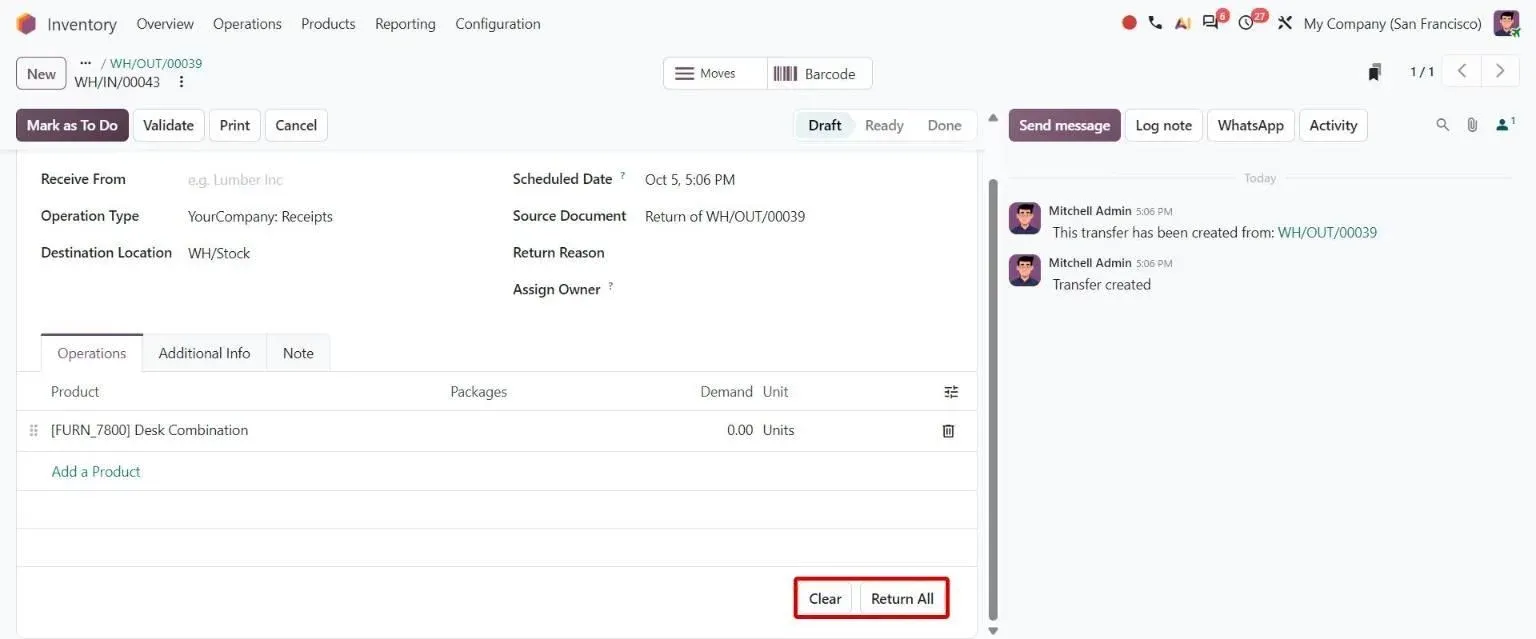1536x639 pixels.
Task: Go to next record arrow
Action: [1499, 71]
